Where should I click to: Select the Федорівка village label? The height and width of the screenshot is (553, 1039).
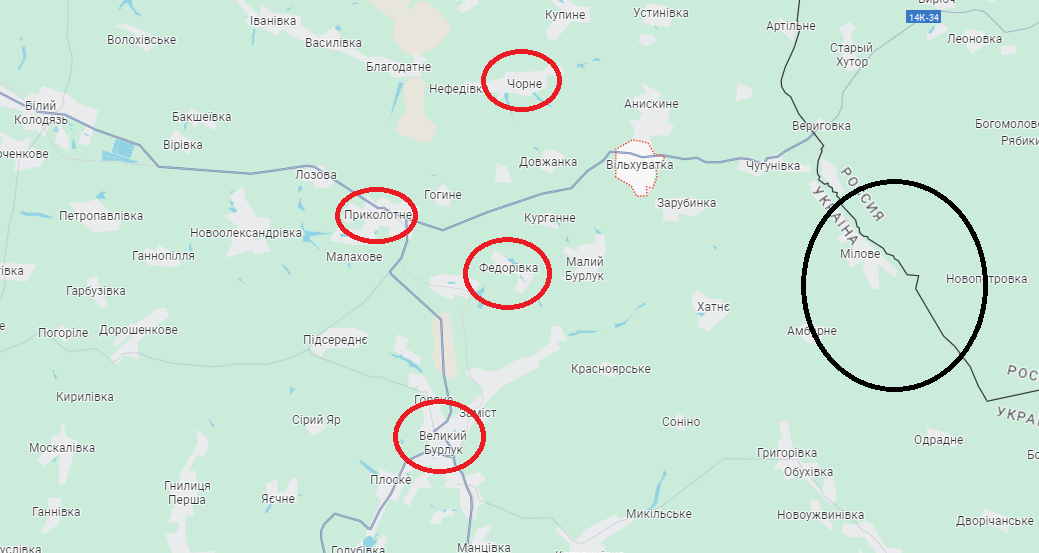508,268
